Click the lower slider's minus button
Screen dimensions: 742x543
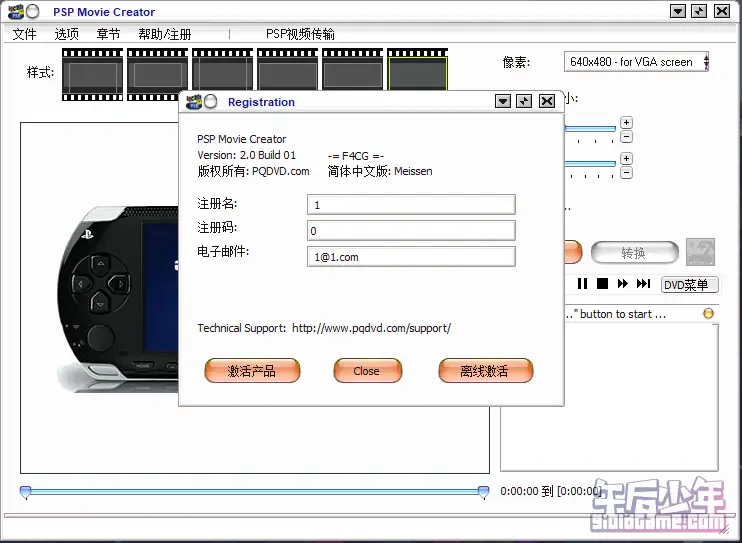(626, 172)
